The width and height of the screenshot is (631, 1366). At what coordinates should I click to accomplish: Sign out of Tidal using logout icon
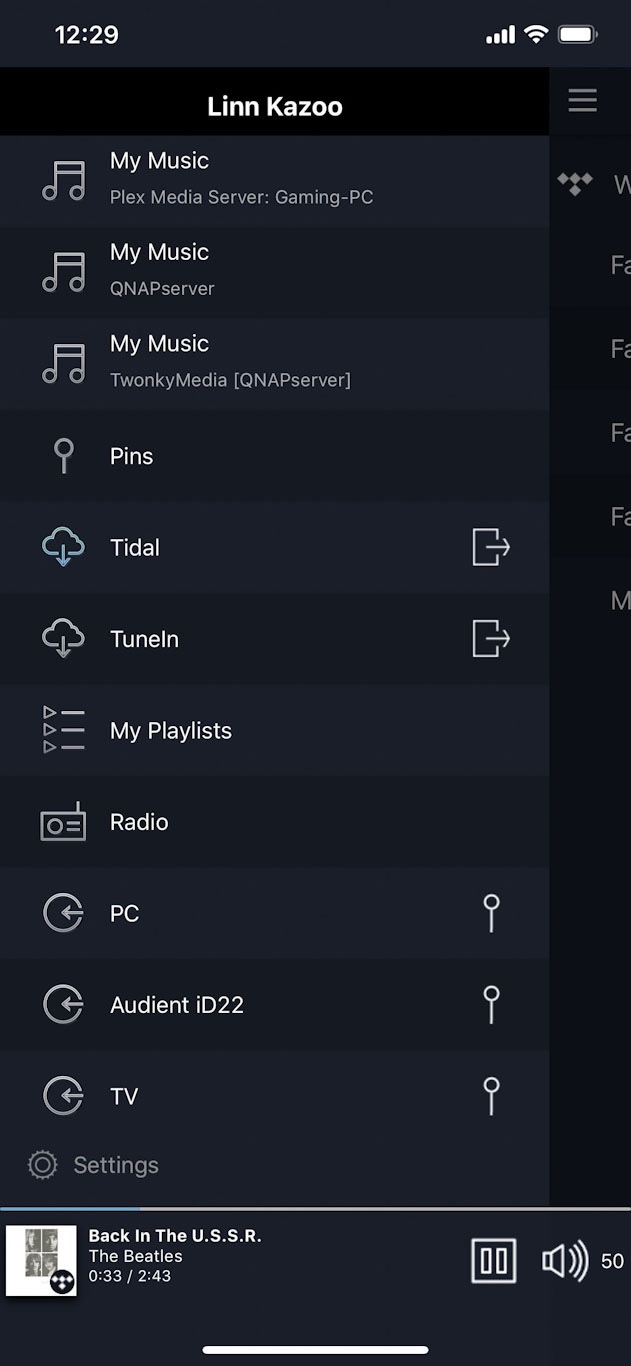[491, 547]
